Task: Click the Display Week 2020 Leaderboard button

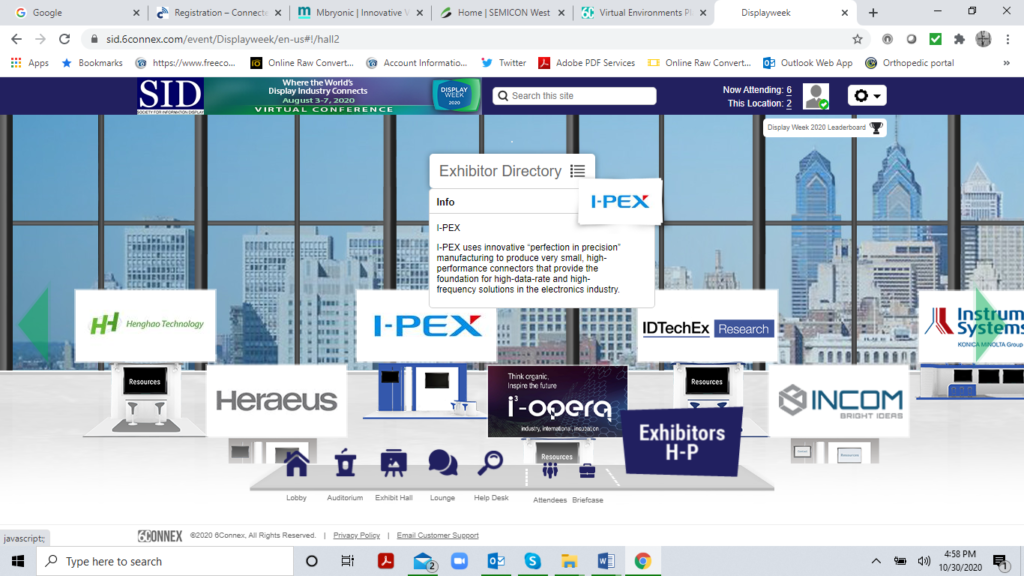Action: point(825,127)
